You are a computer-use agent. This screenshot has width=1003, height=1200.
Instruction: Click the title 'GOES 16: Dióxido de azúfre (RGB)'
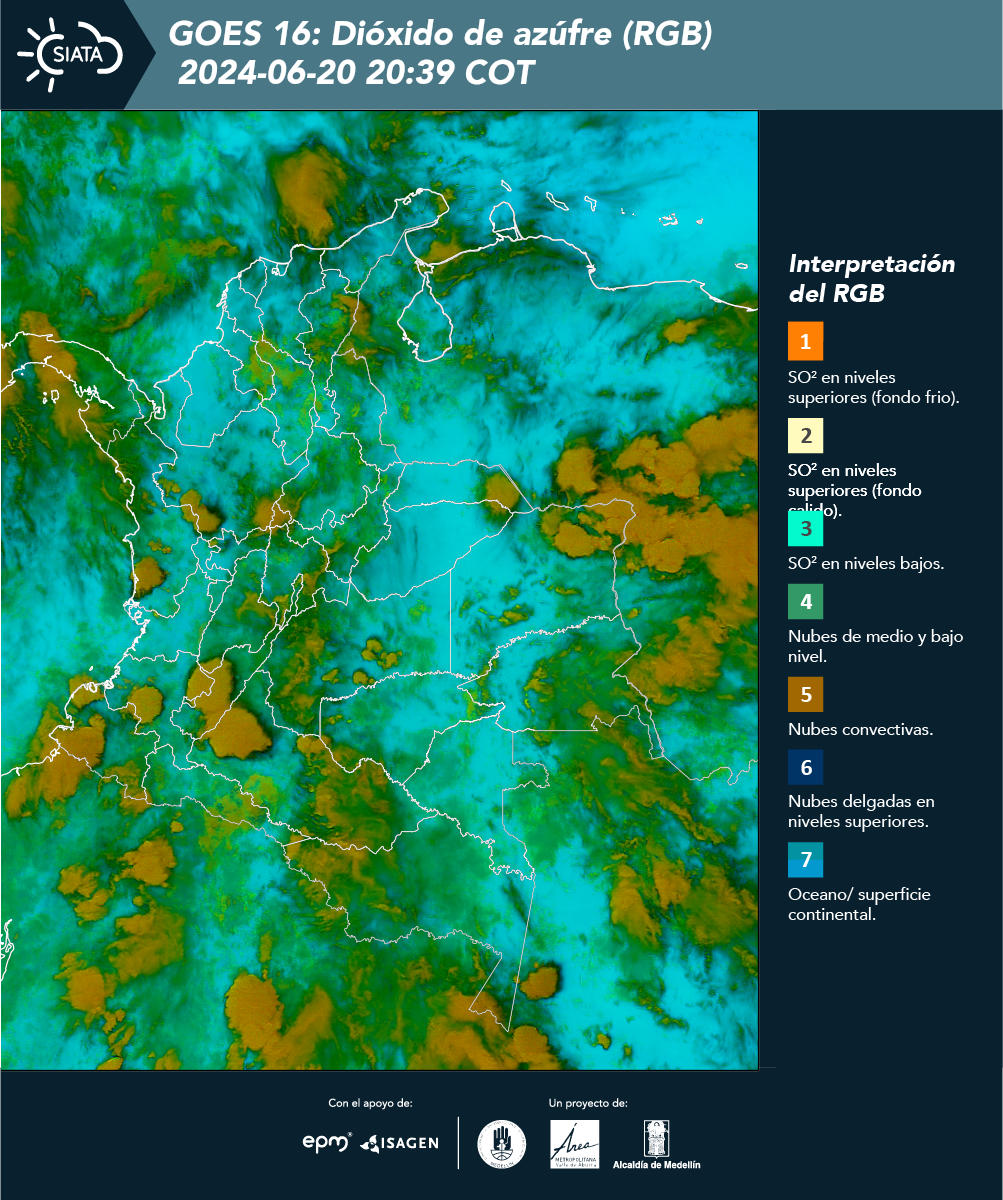[440, 35]
